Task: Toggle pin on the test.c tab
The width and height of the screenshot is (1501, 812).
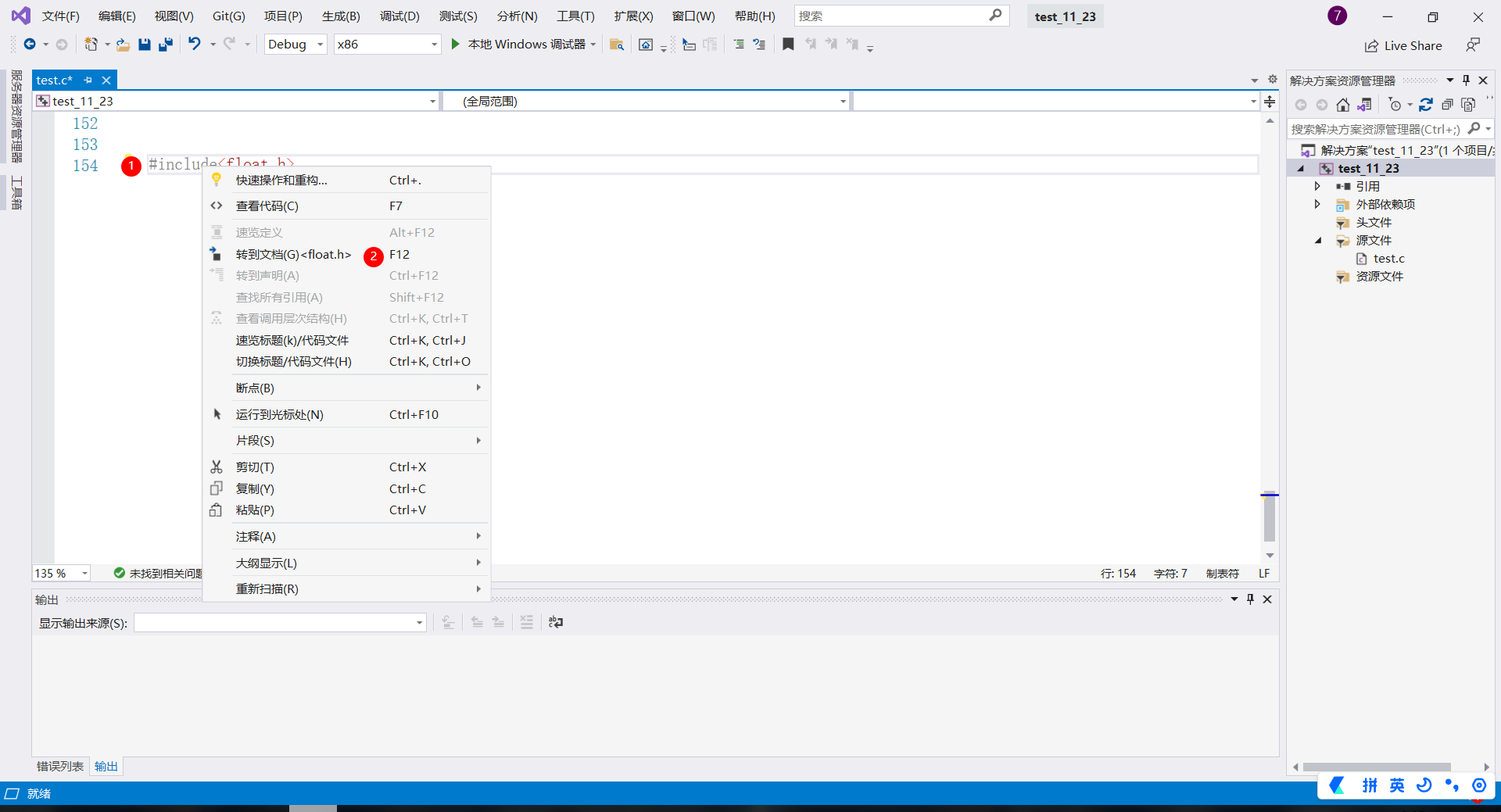Action: click(88, 80)
